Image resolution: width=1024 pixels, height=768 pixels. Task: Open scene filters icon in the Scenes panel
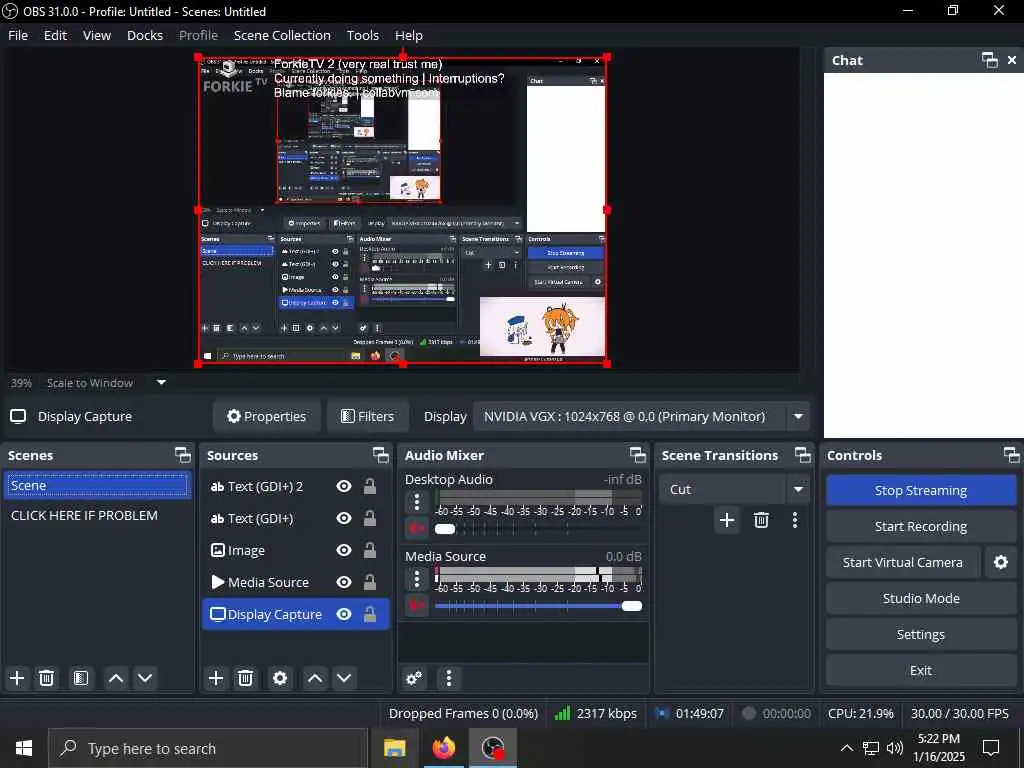pos(80,679)
